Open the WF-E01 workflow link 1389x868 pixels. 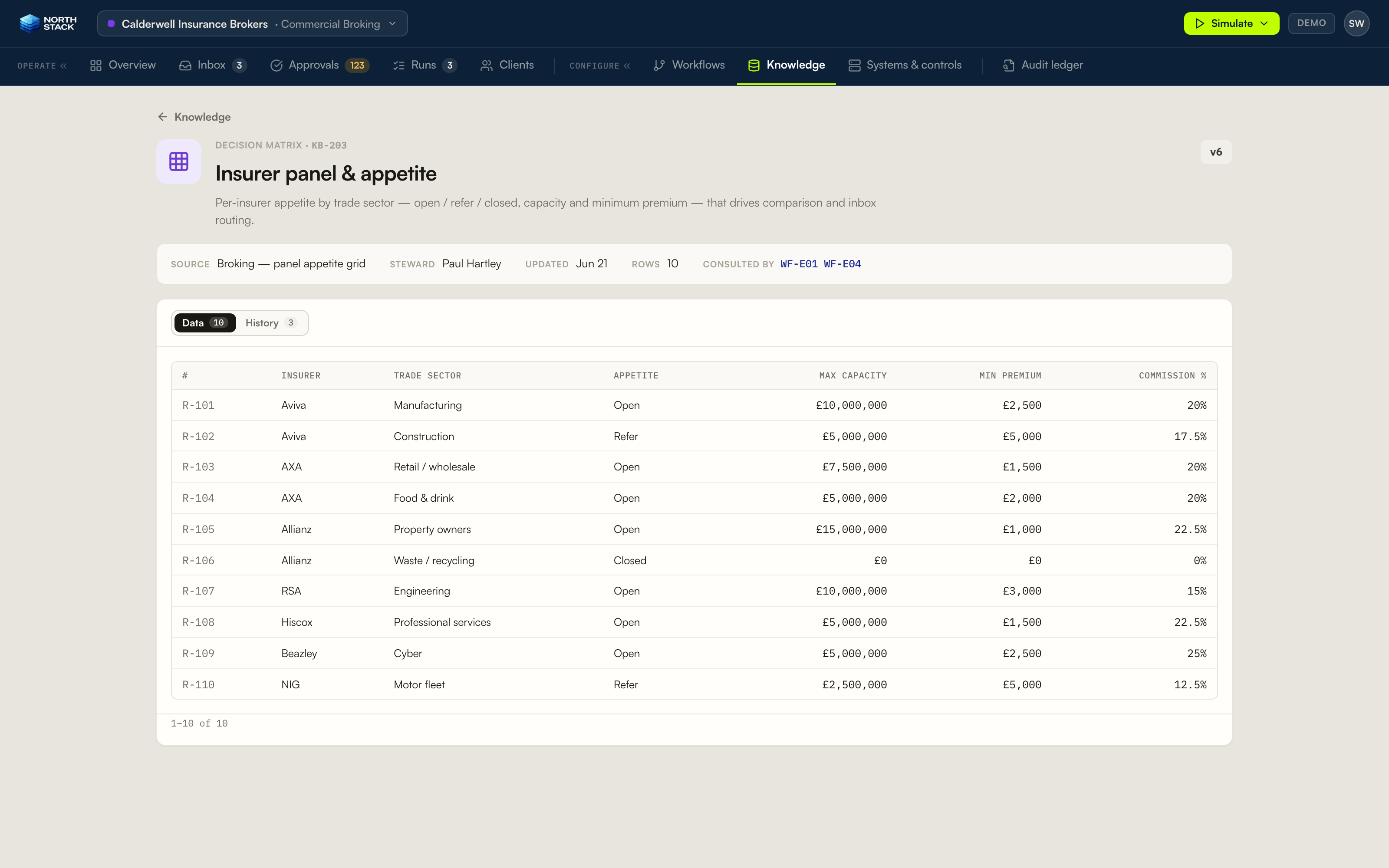pyautogui.click(x=799, y=264)
